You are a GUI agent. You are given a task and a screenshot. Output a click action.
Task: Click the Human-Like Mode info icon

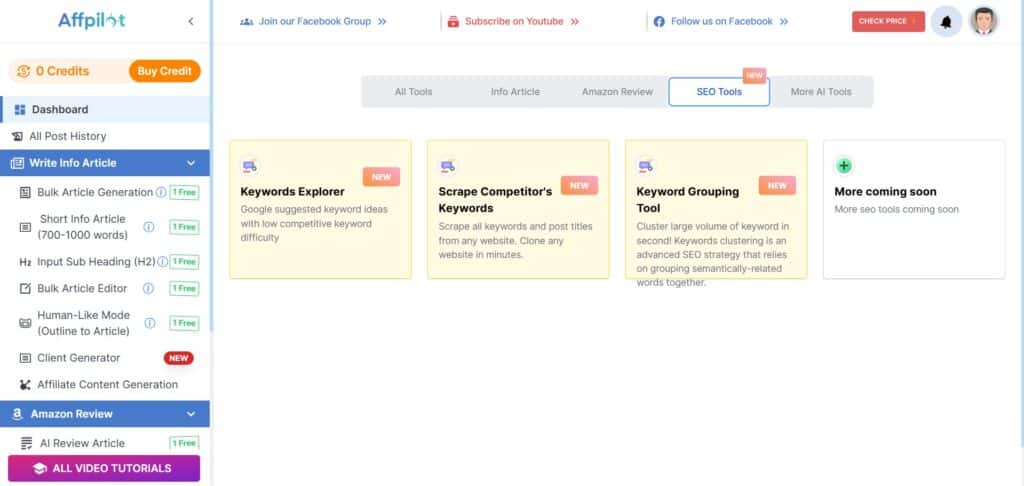click(150, 323)
